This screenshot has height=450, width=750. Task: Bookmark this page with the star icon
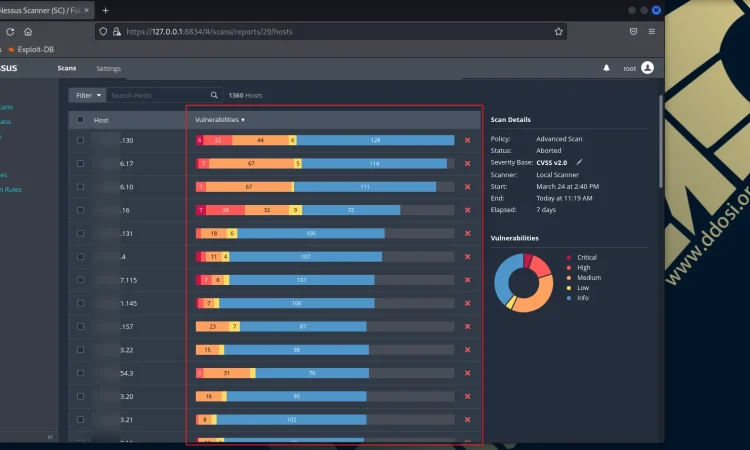(558, 32)
